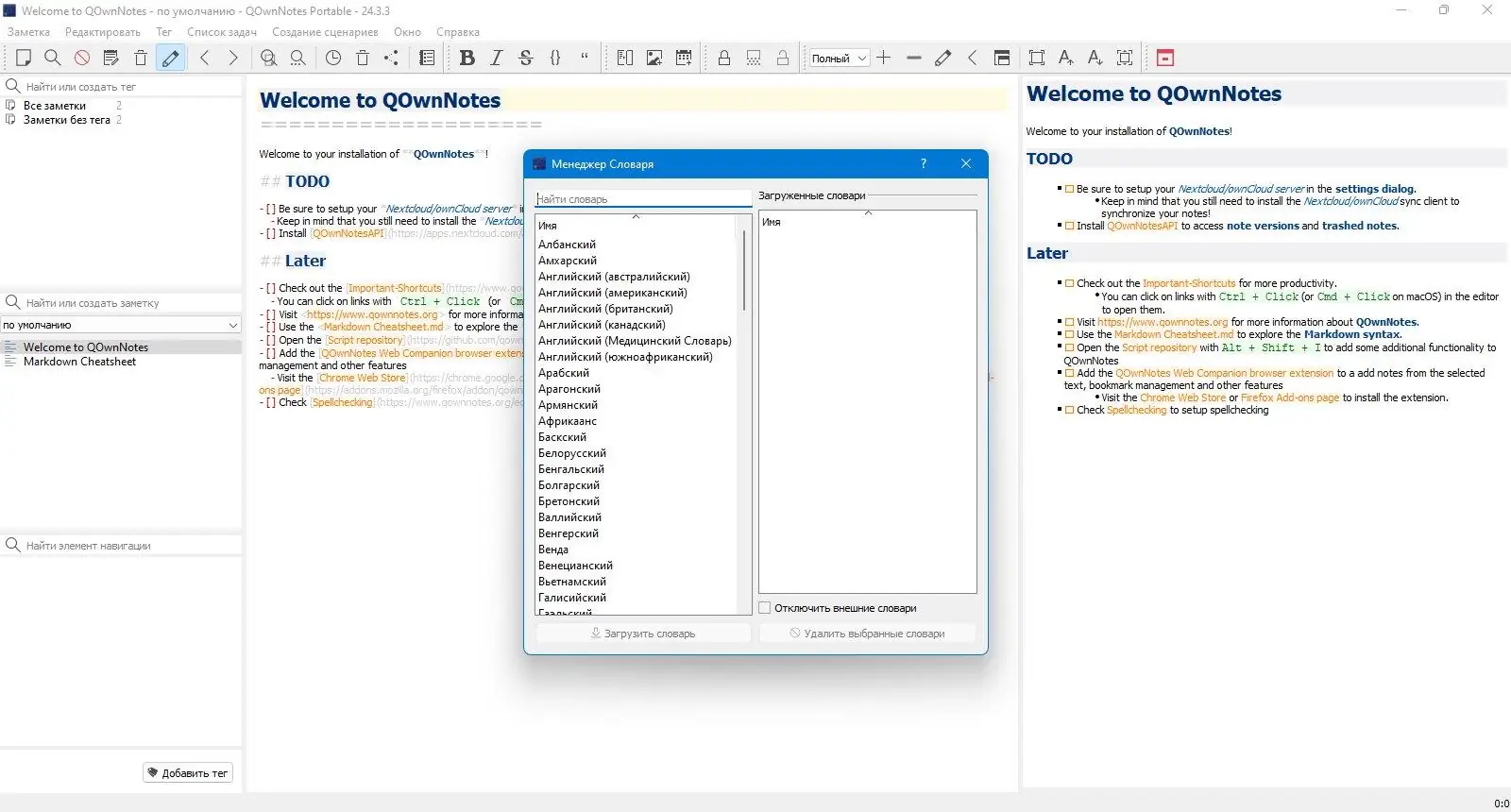Click the insert image toolbar icon
Image resolution: width=1511 pixels, height=812 pixels.
pyautogui.click(x=654, y=58)
